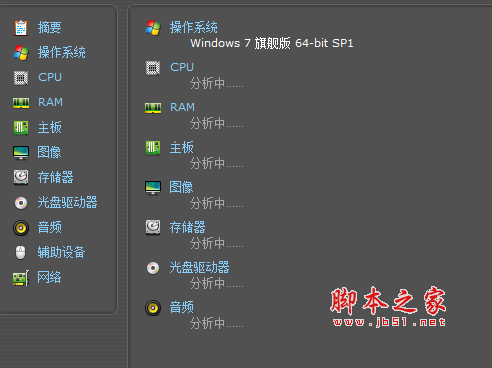Go to 图像 in the sidebar
The width and height of the screenshot is (492, 368).
[49, 153]
